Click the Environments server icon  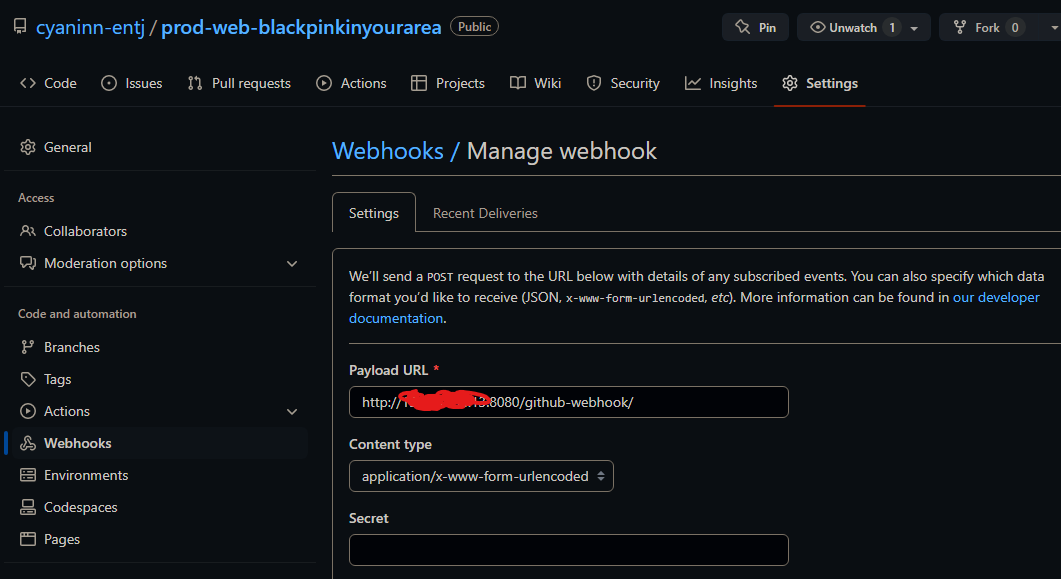28,475
